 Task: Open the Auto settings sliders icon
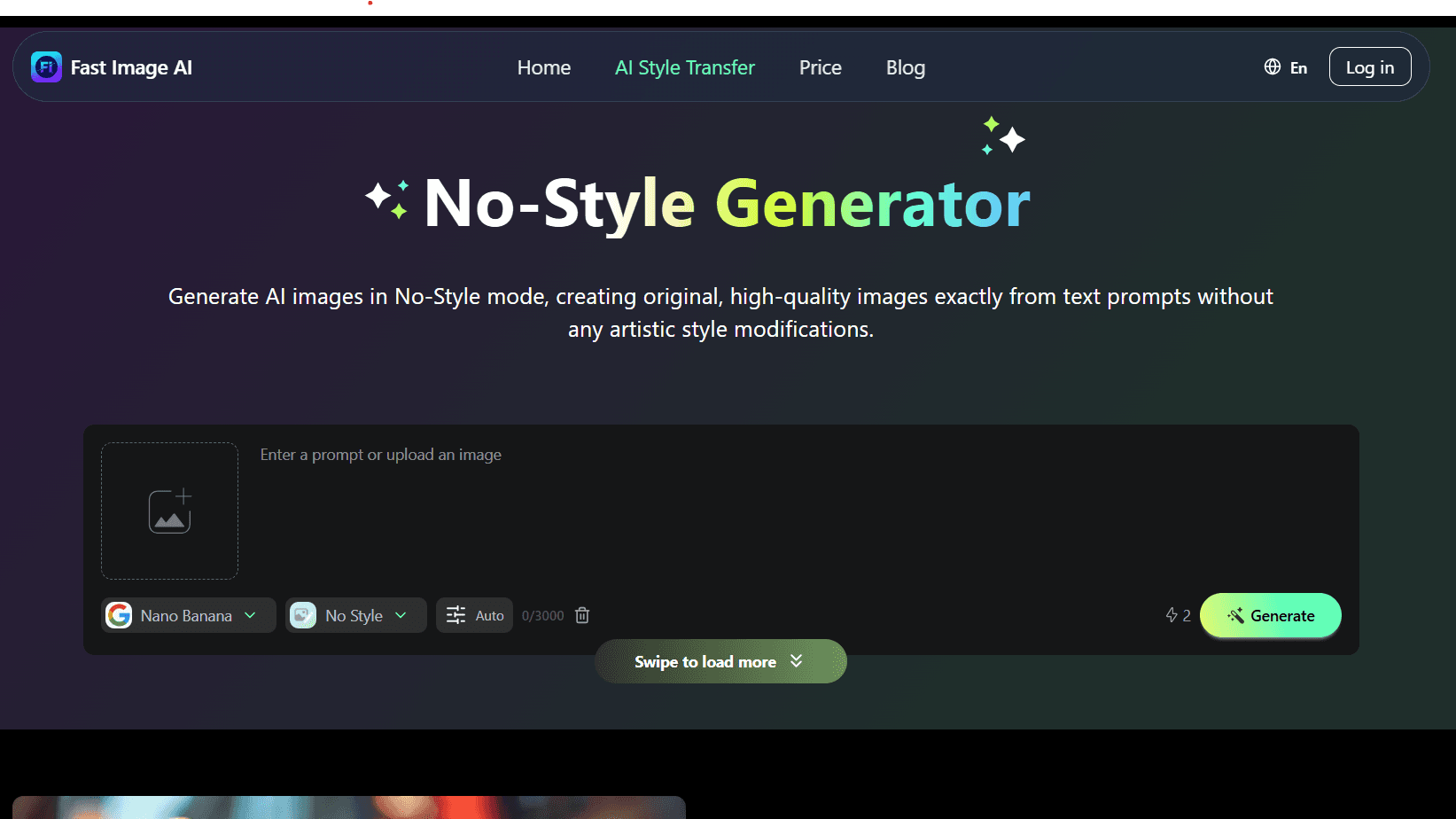(455, 614)
